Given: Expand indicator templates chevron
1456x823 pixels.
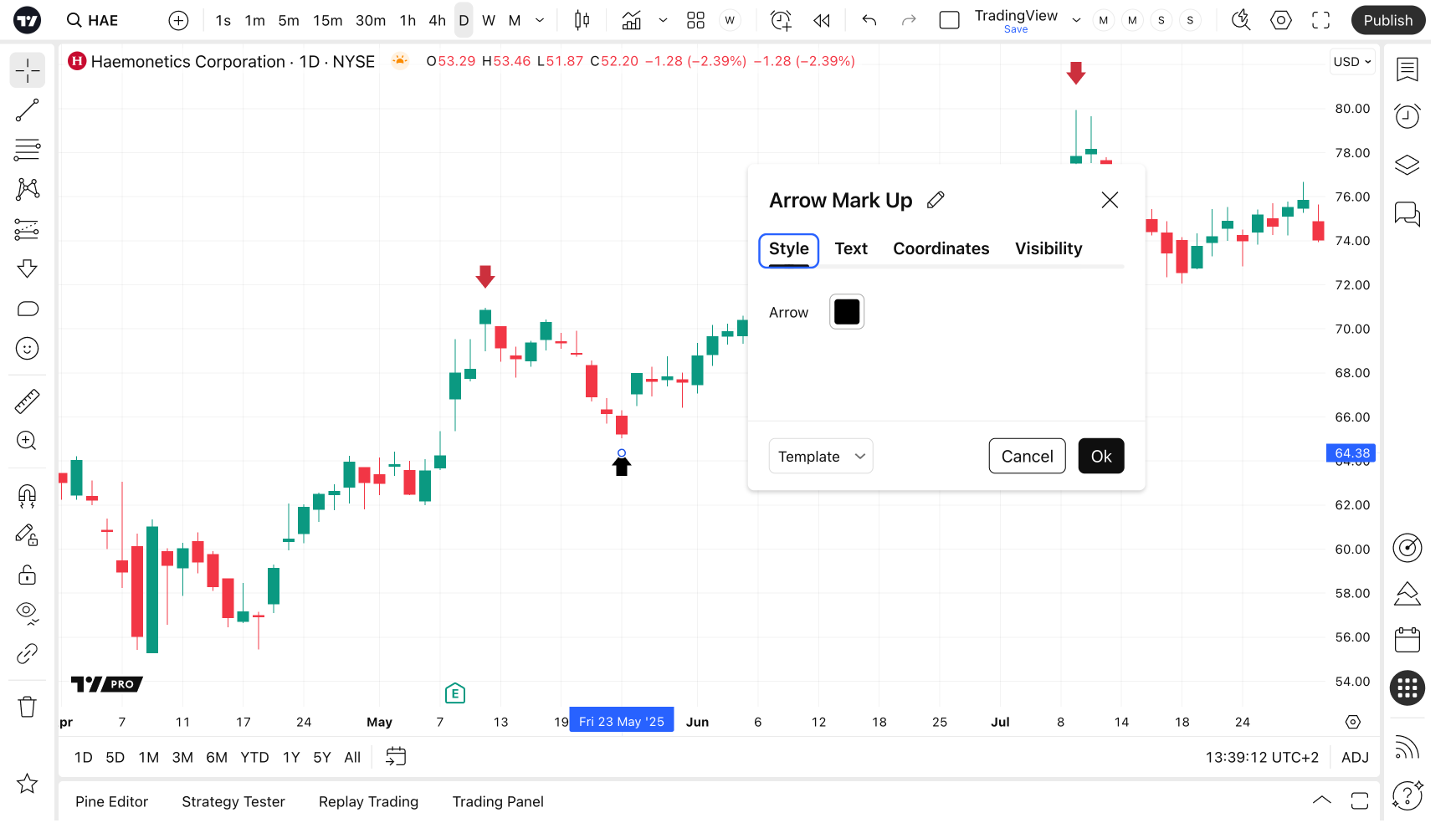Looking at the screenshot, I should click(x=663, y=20).
